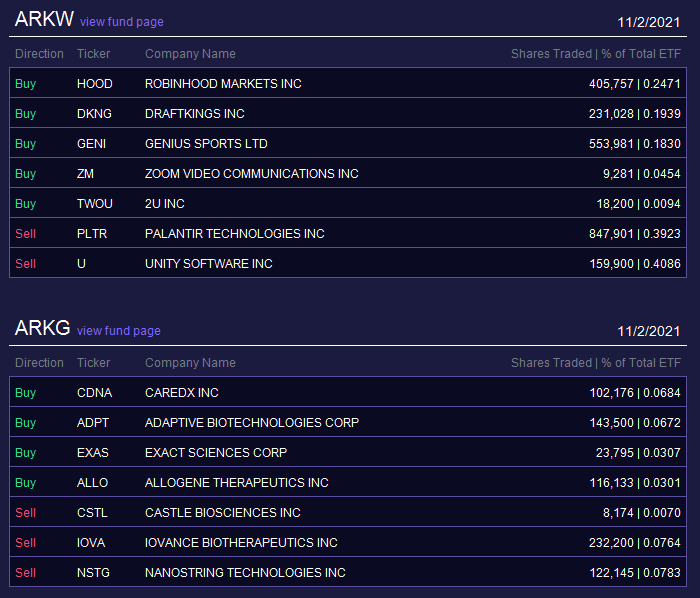700x598 pixels.
Task: Open ARKW view fund page link
Action: (121, 22)
